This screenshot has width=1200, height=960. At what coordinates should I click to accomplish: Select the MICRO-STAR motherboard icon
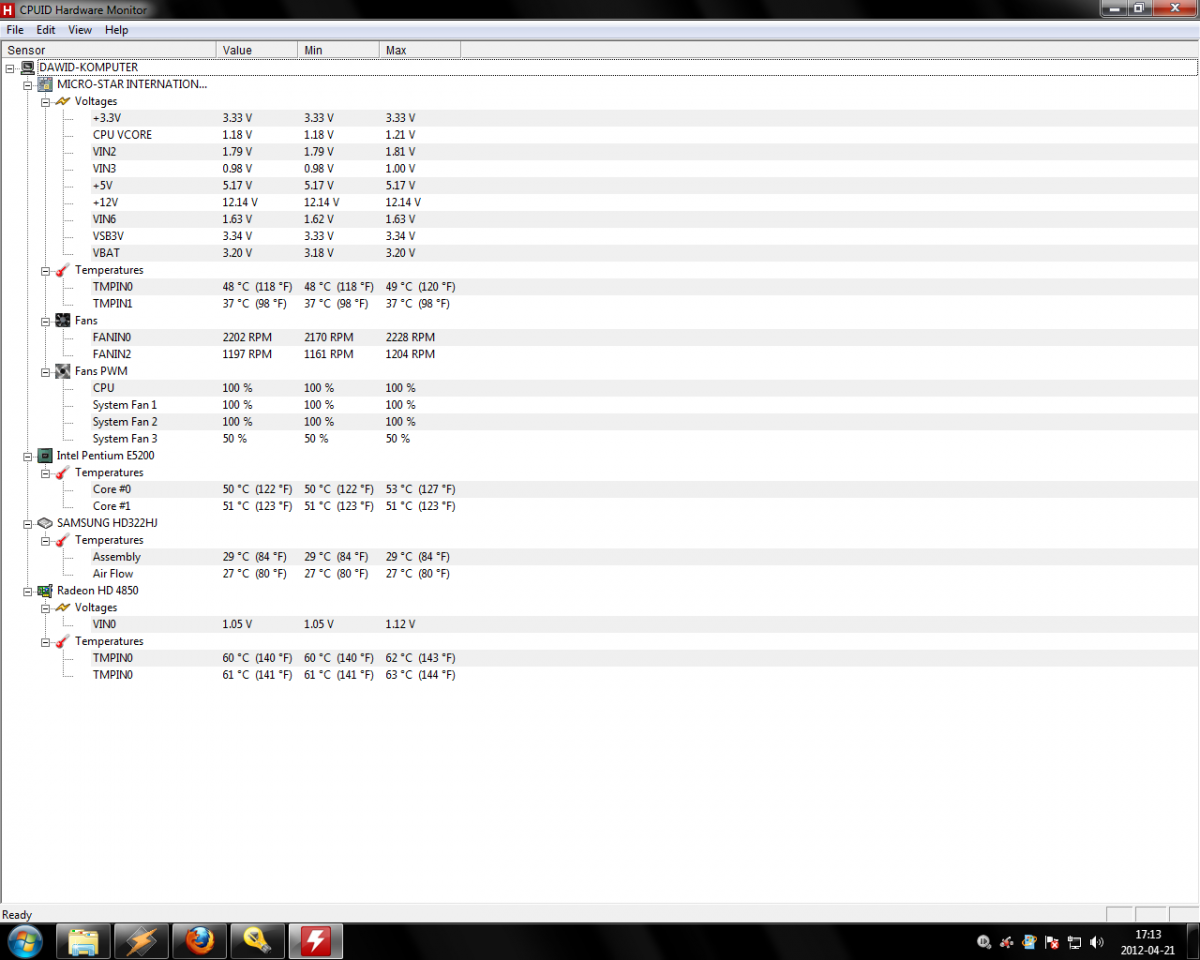click(x=45, y=84)
